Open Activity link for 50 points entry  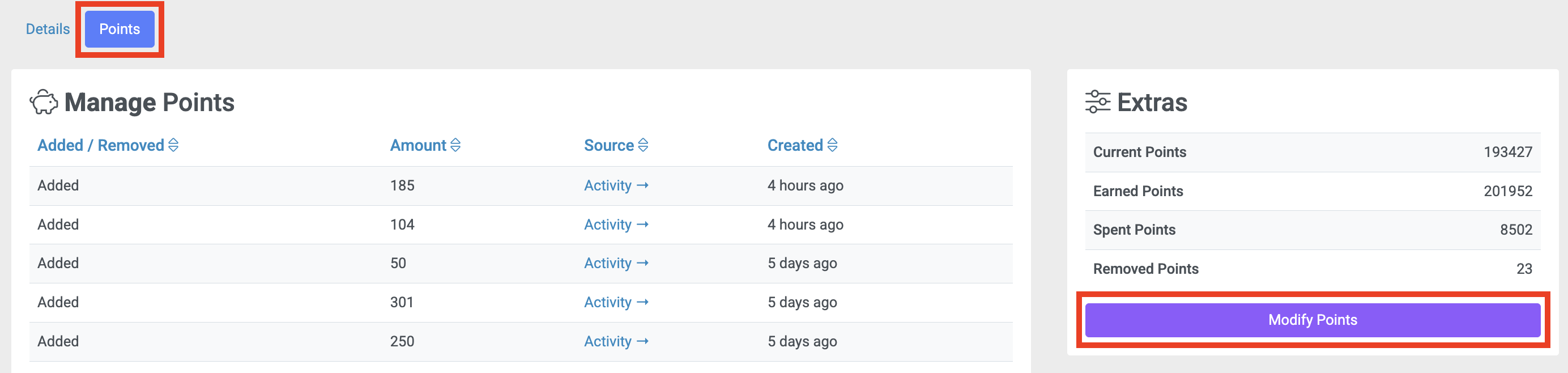pyautogui.click(x=607, y=263)
